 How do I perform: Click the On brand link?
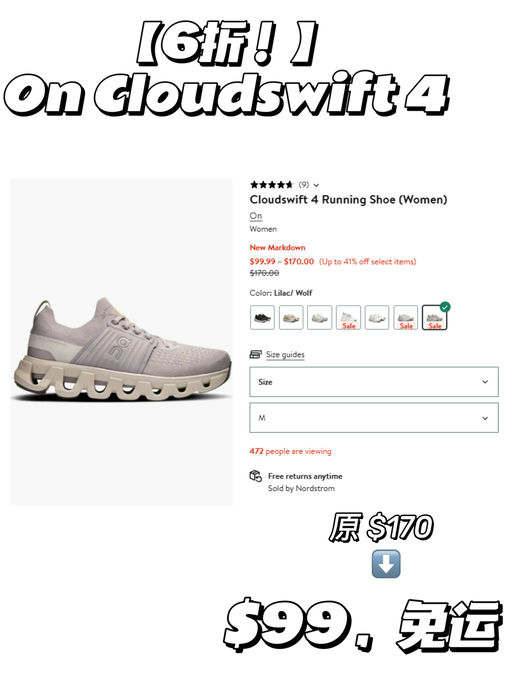click(256, 216)
